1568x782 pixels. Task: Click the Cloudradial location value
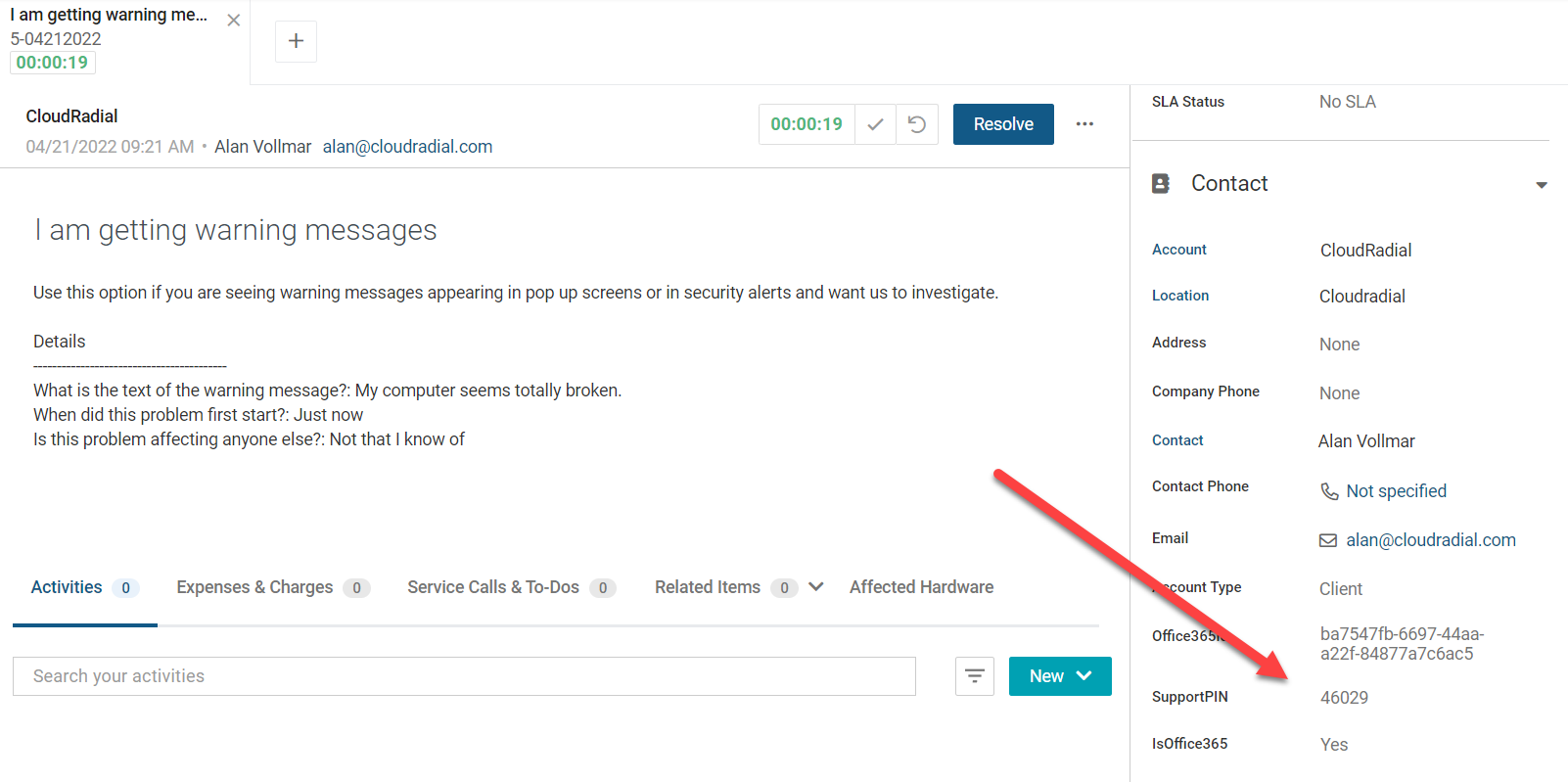coord(1362,297)
